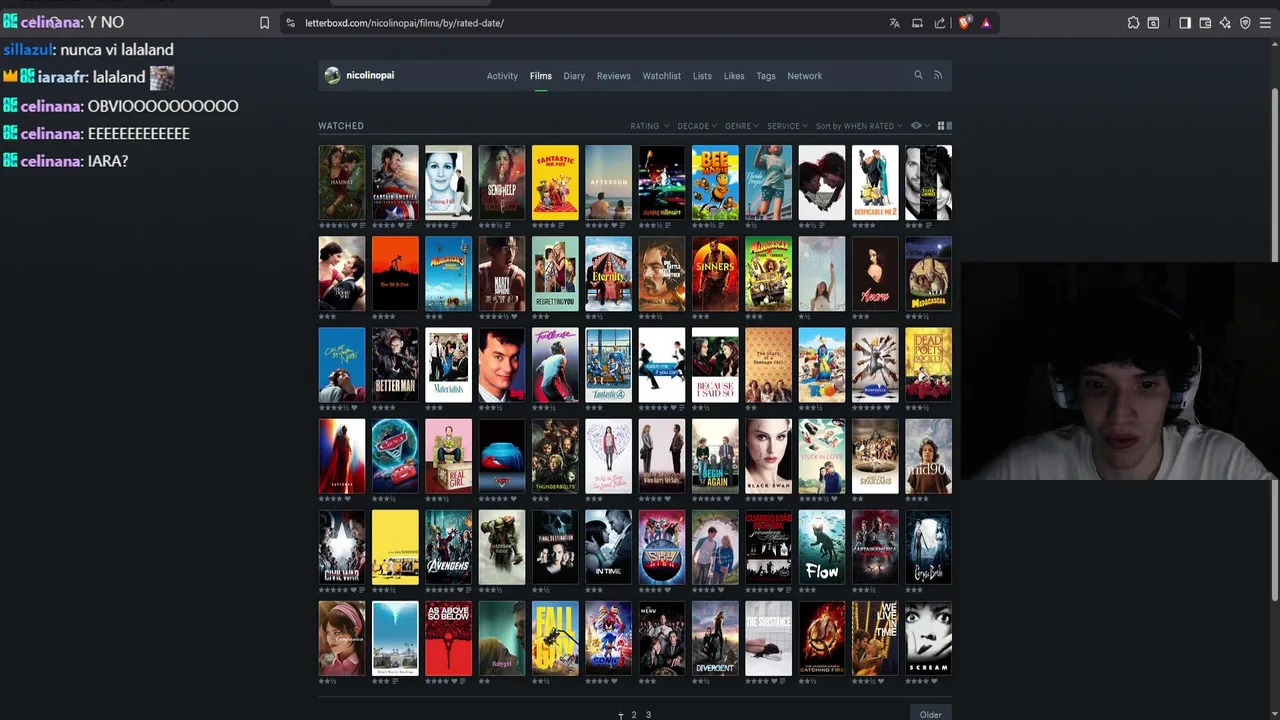
Task: Open the Sinners poster
Action: (x=715, y=274)
